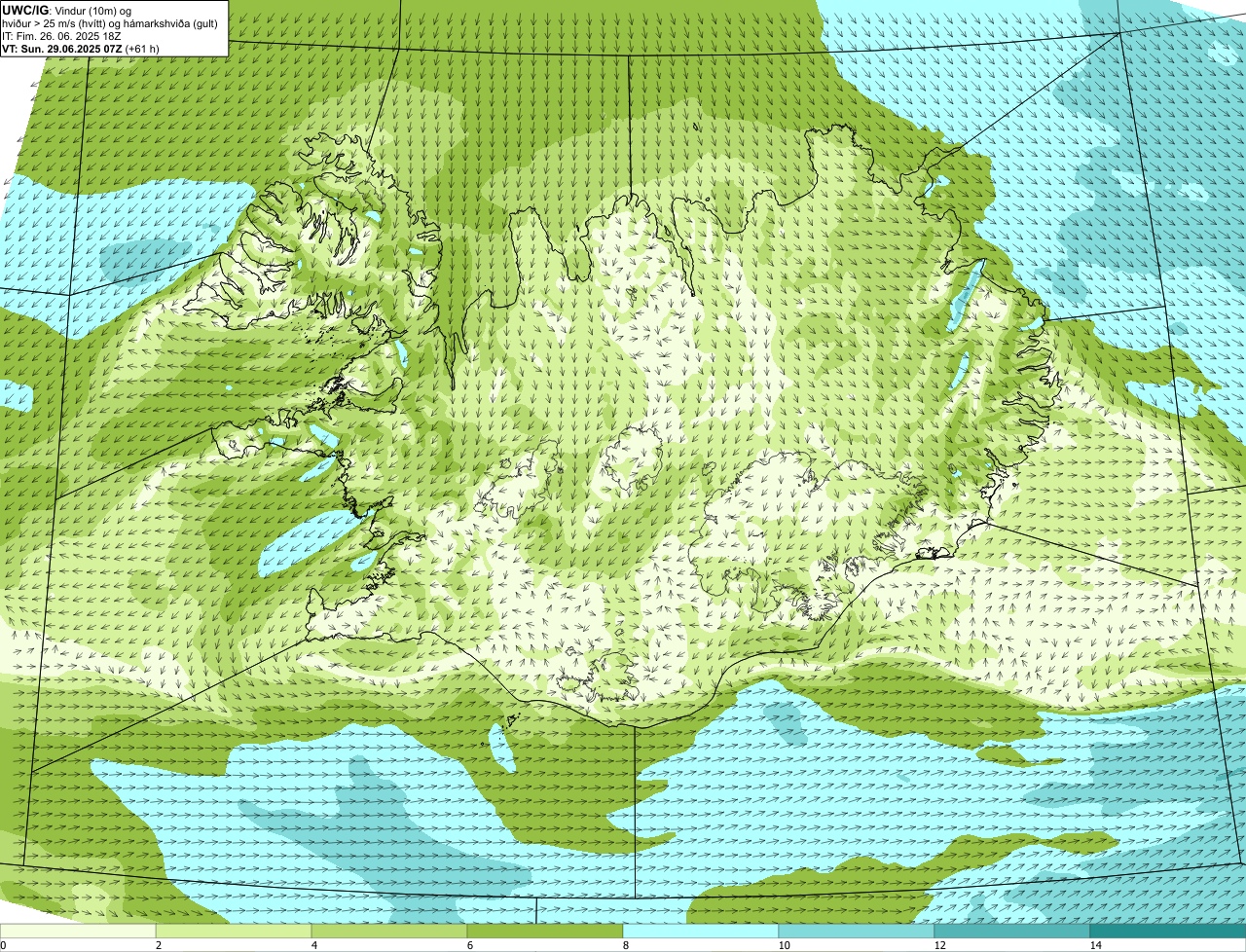Click the darkest teal swatch above 14 m/s

click(x=1168, y=932)
